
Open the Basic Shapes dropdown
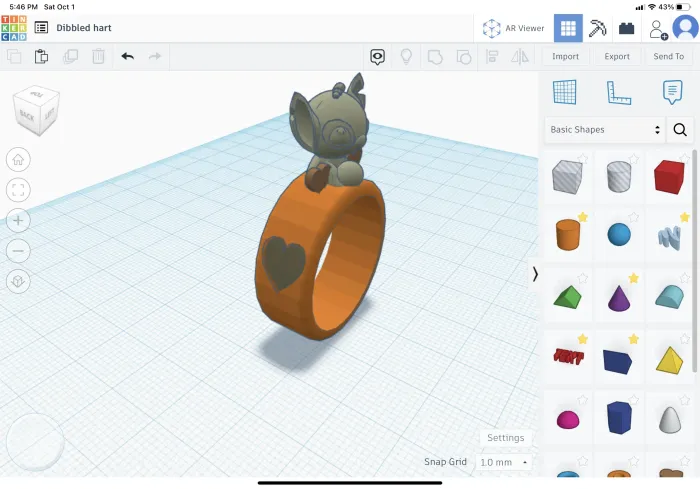tap(605, 130)
